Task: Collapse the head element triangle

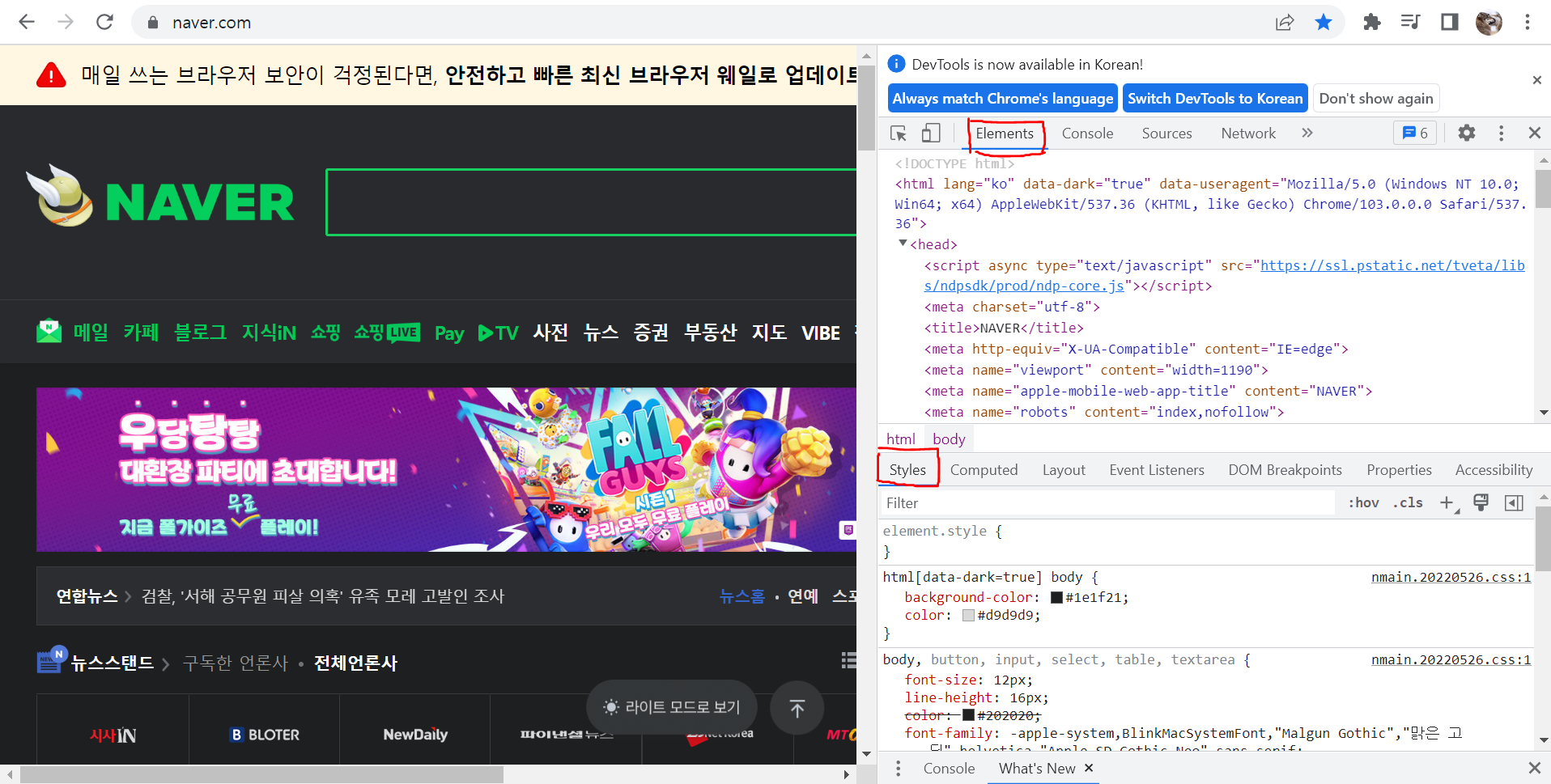Action: point(903,243)
